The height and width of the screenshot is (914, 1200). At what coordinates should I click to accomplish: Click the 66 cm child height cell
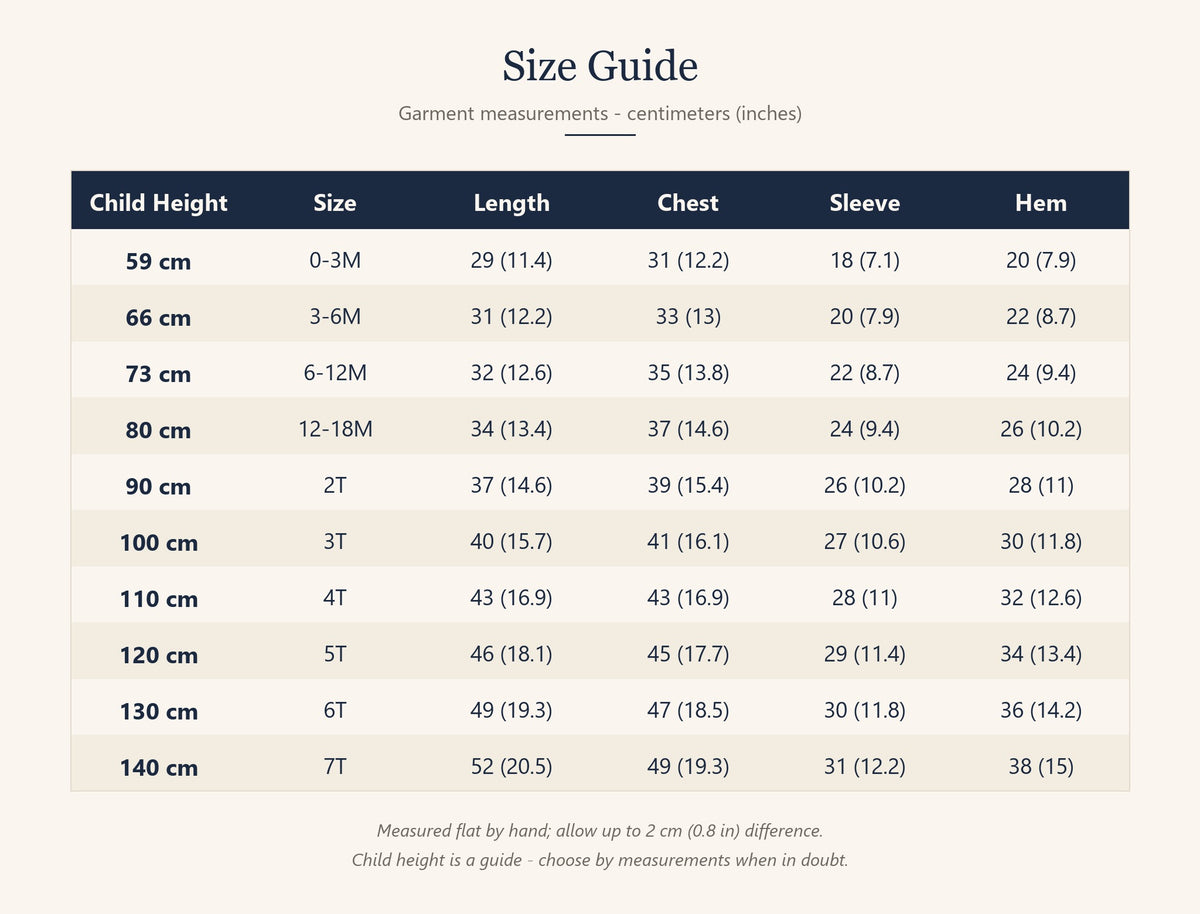point(159,318)
